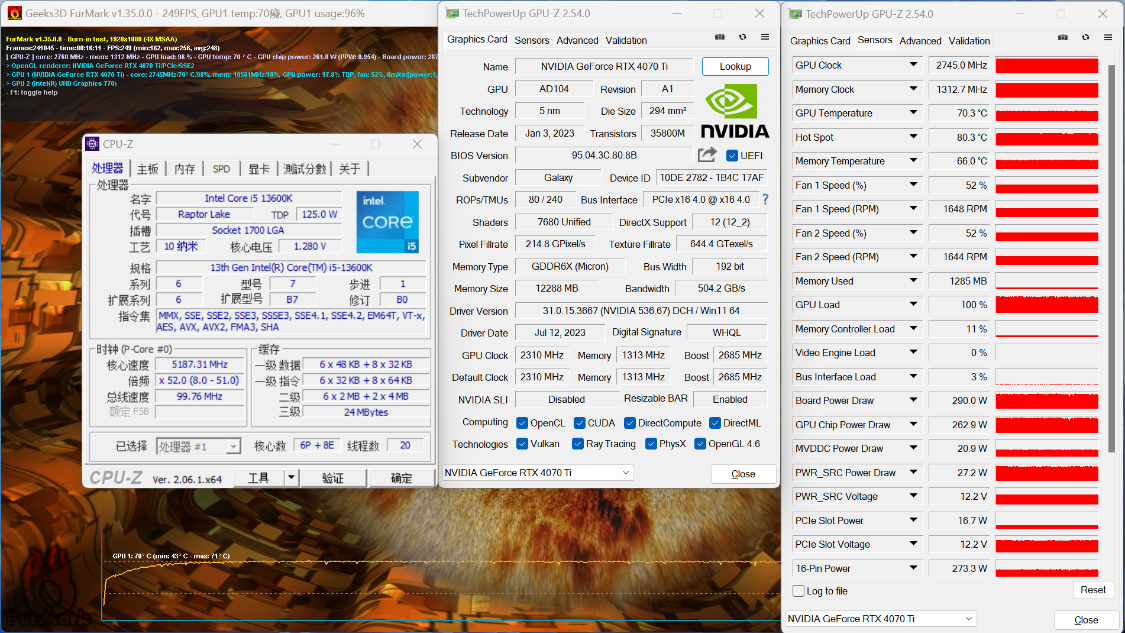Click the CPU-Z title bar app icon
The image size is (1125, 633).
coord(92,144)
